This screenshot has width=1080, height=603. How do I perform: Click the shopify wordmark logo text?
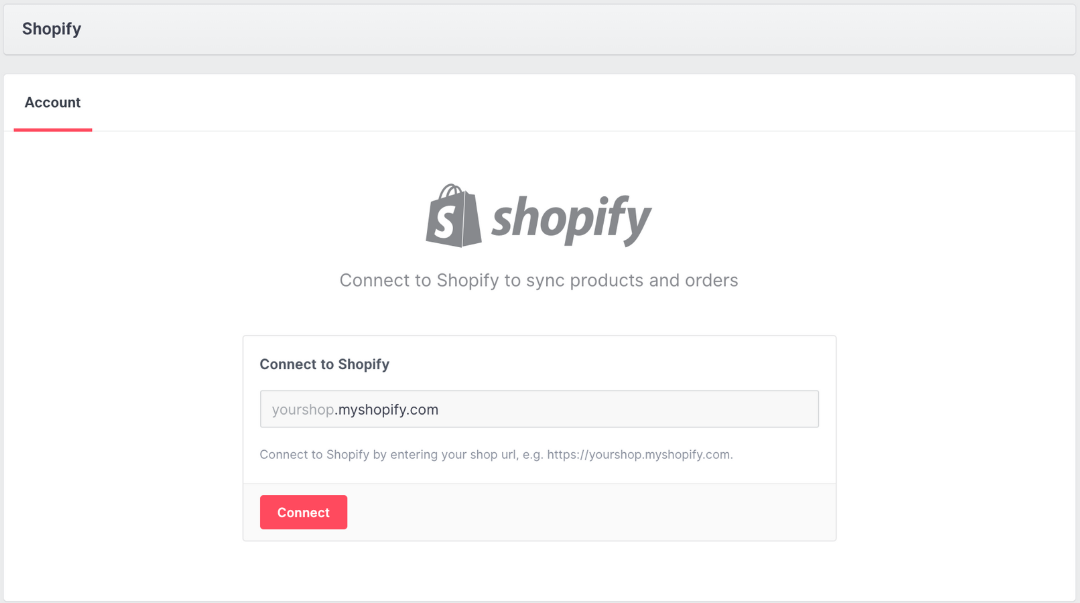tap(571, 219)
